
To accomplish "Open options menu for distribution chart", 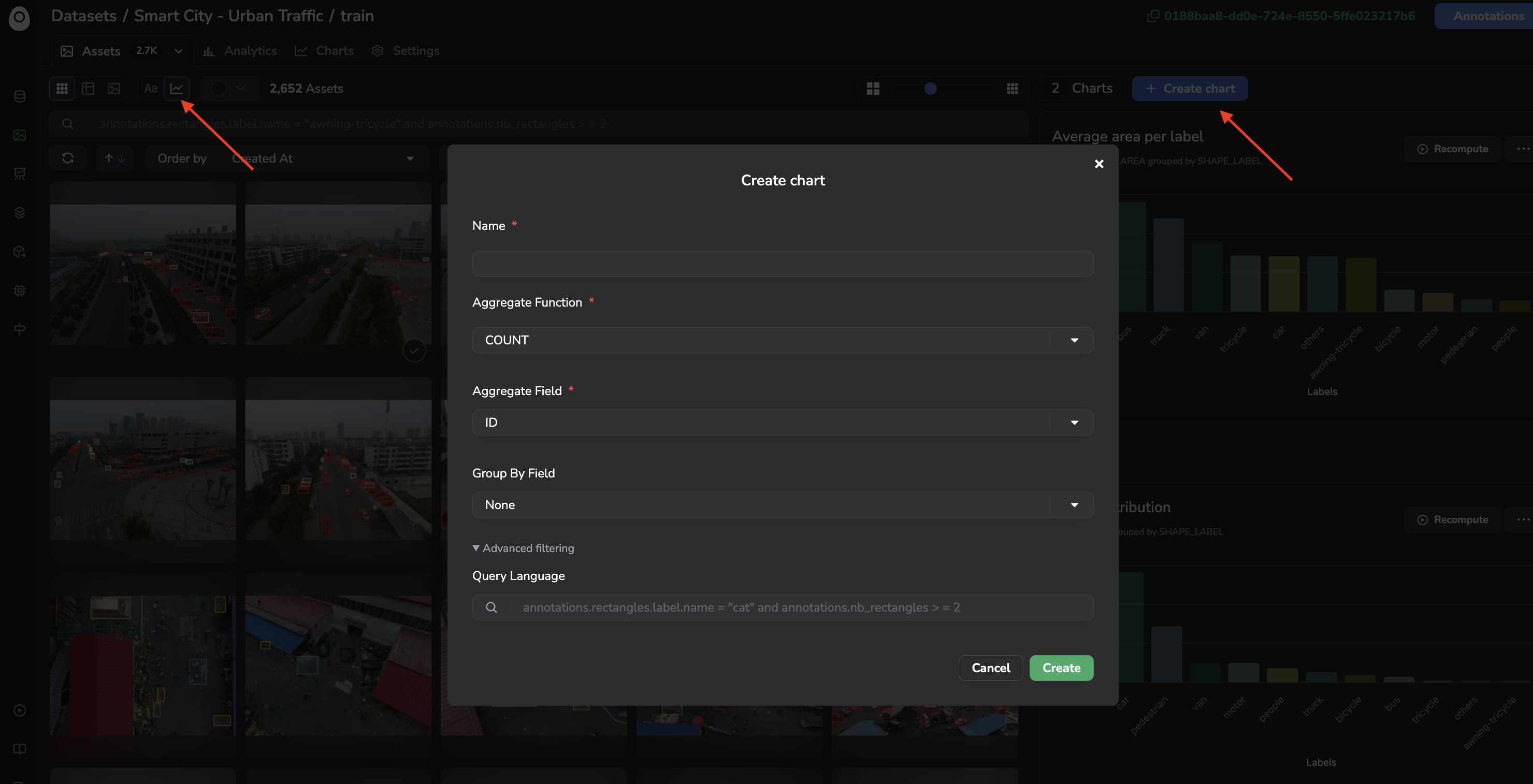I will click(1522, 520).
